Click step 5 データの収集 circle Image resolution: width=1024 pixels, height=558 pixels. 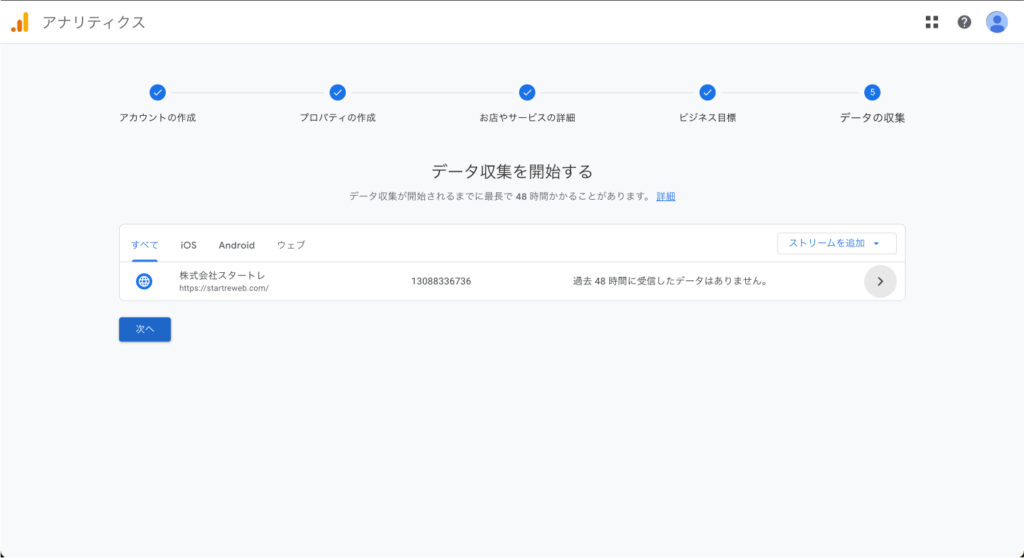872,92
